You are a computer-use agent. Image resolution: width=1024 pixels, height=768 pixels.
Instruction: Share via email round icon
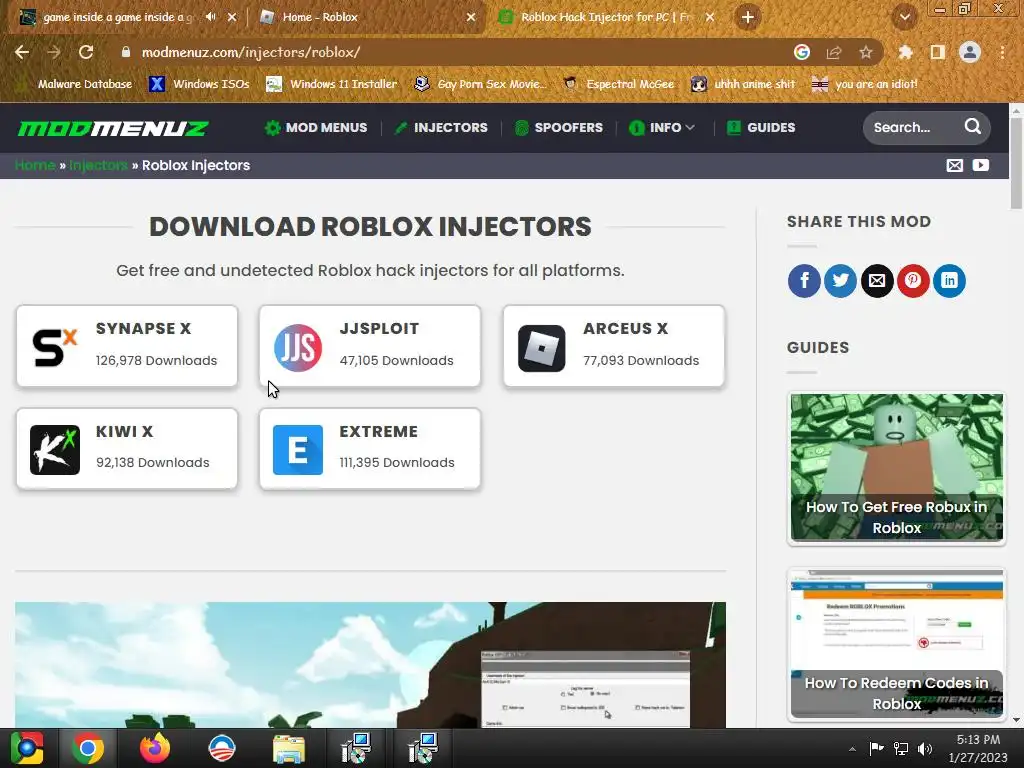point(876,281)
